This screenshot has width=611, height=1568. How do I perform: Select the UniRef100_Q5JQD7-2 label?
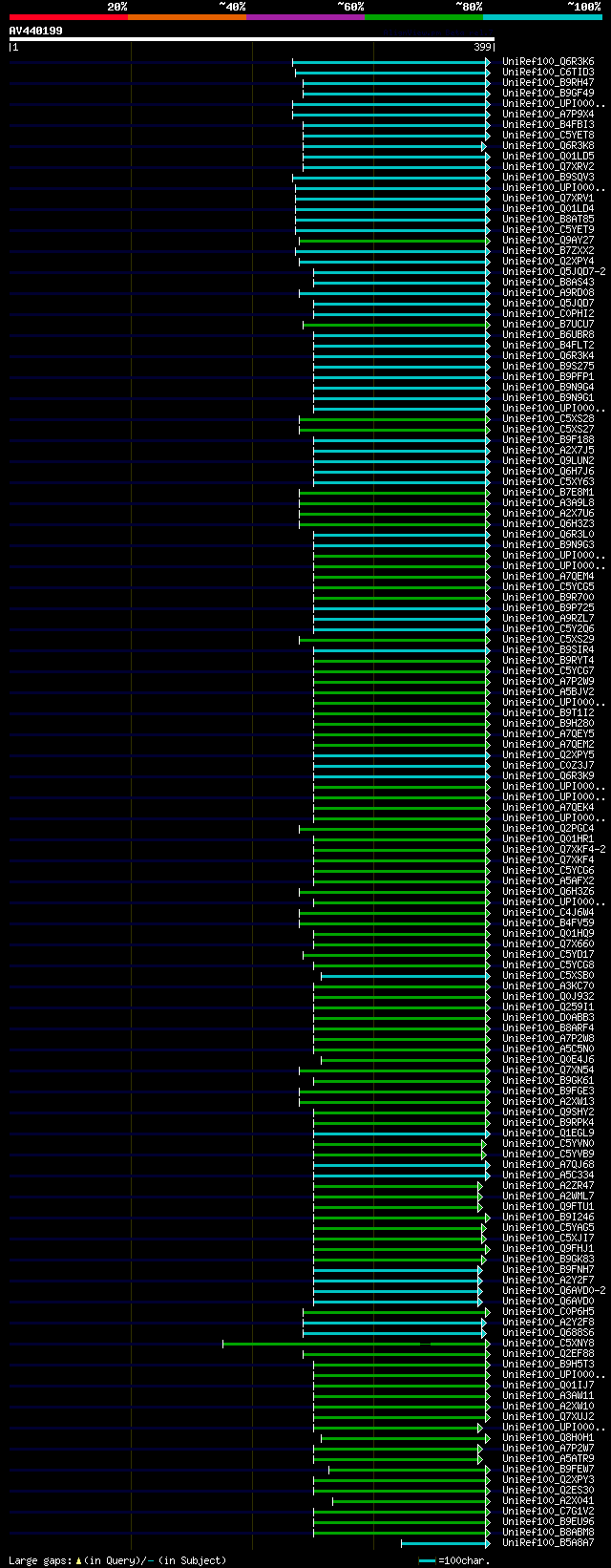(554, 271)
